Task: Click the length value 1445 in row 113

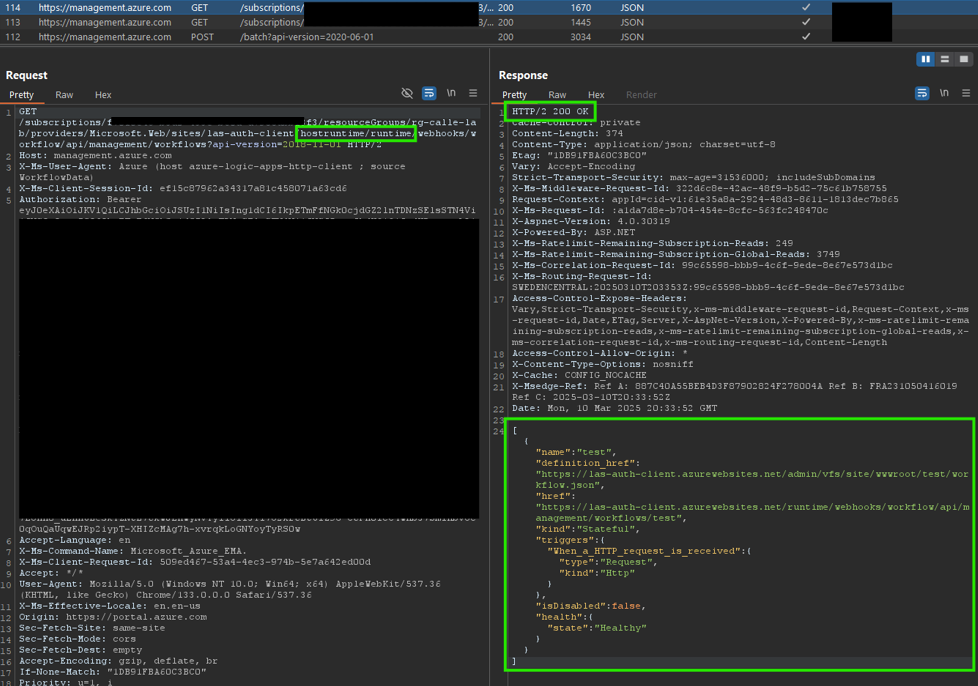Action: pos(581,22)
